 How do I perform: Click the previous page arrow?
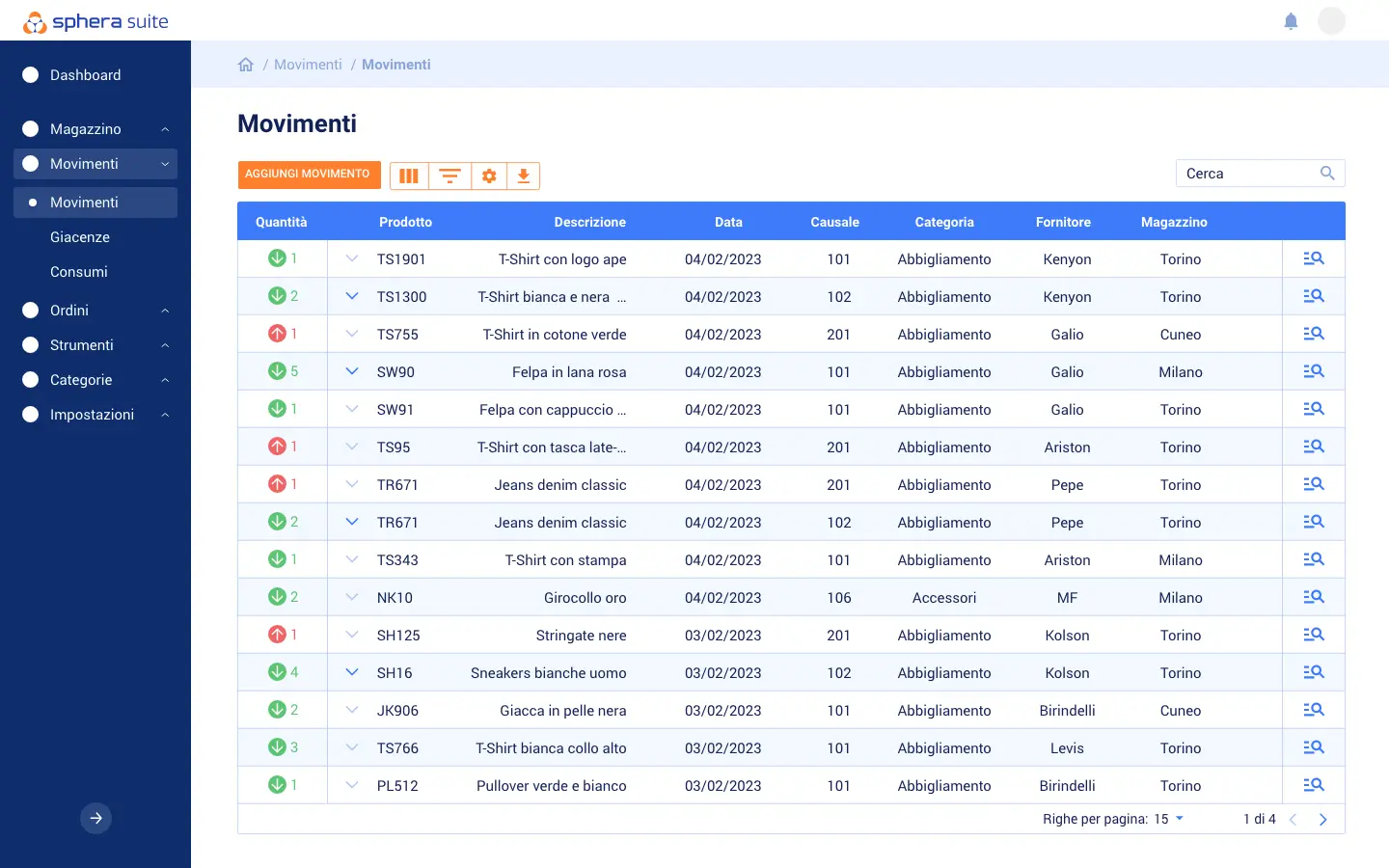(x=1294, y=820)
